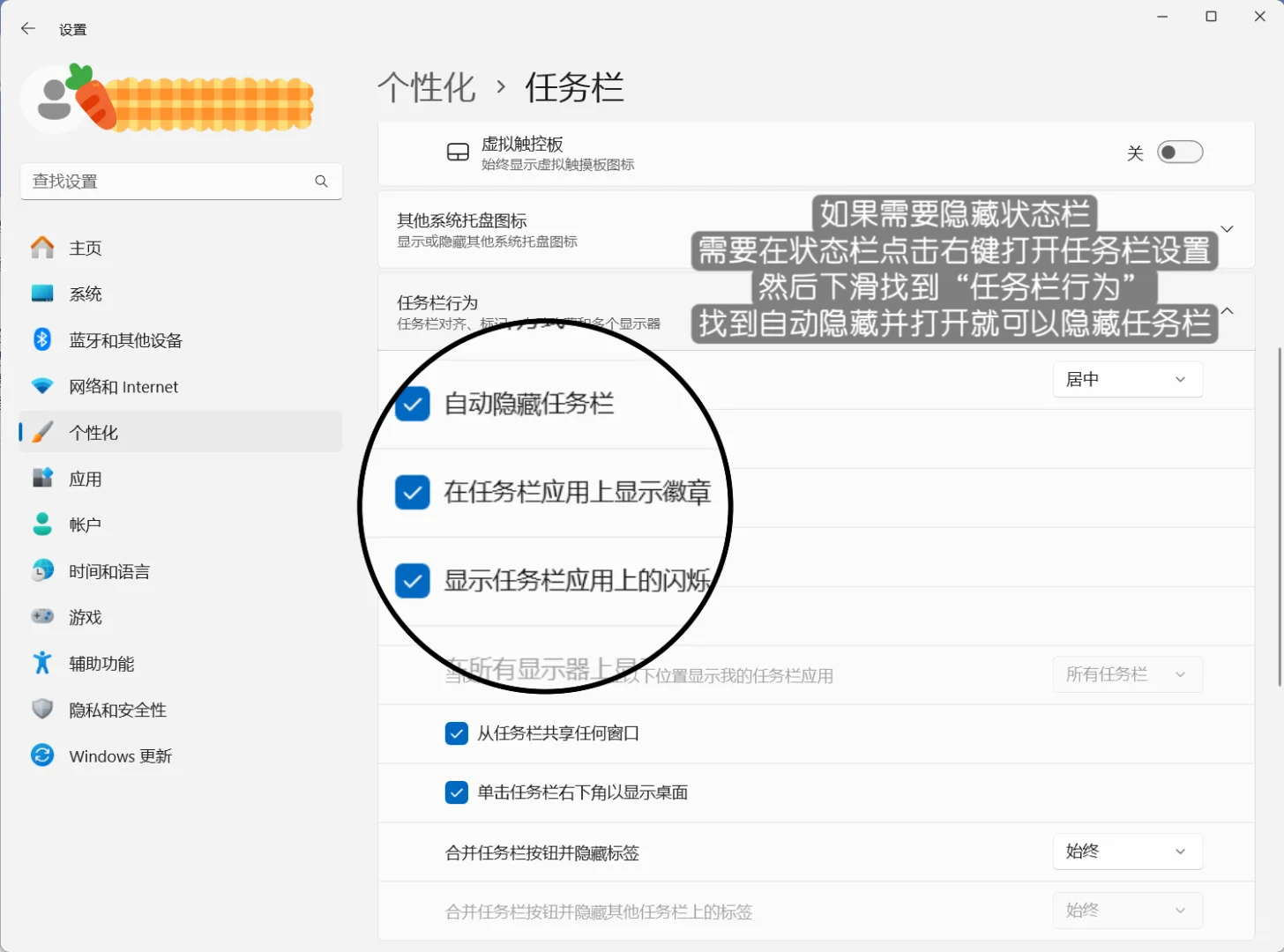Expand the 其他系统托盘图标 section
1284x952 pixels.
1227,228
